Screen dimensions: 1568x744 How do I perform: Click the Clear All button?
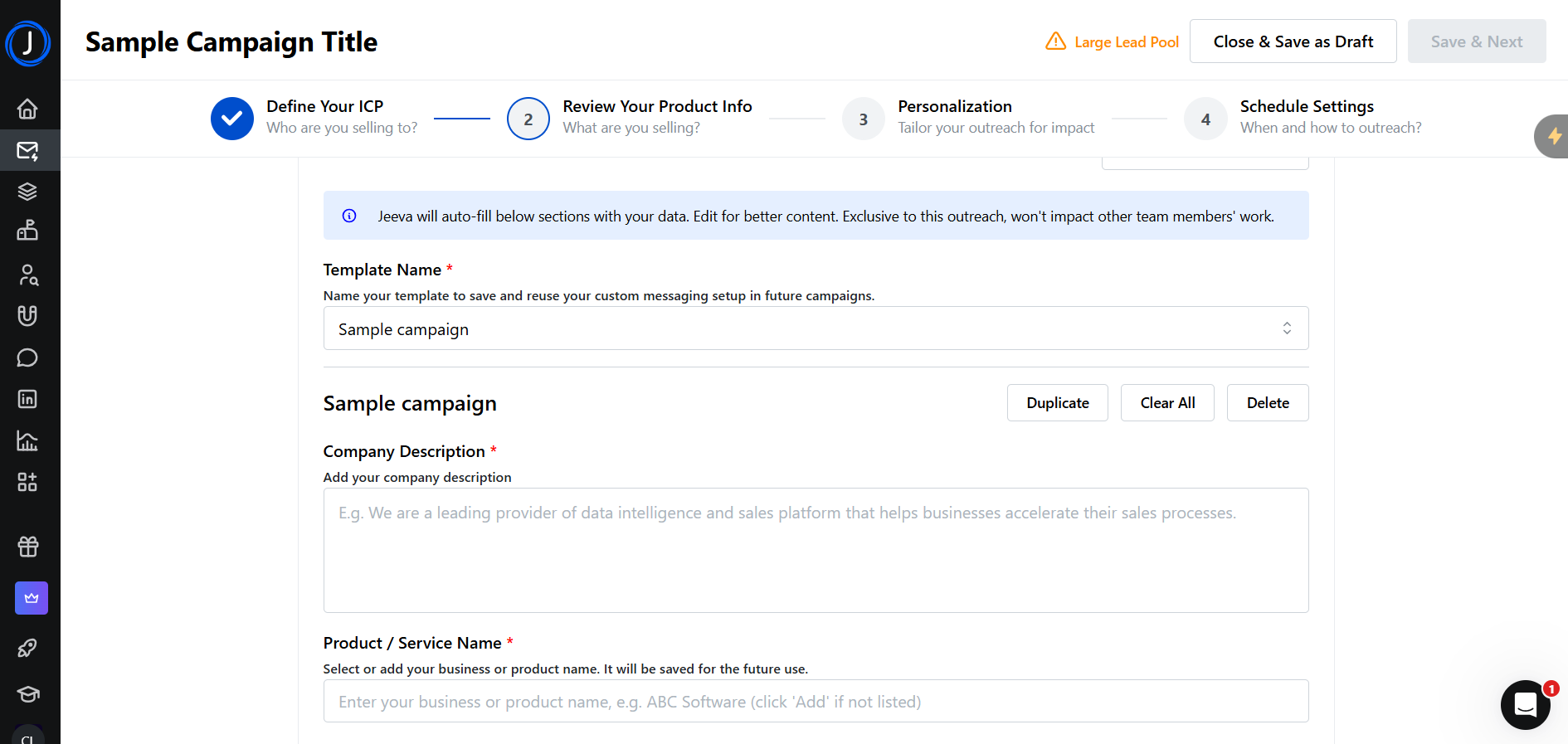1167,403
